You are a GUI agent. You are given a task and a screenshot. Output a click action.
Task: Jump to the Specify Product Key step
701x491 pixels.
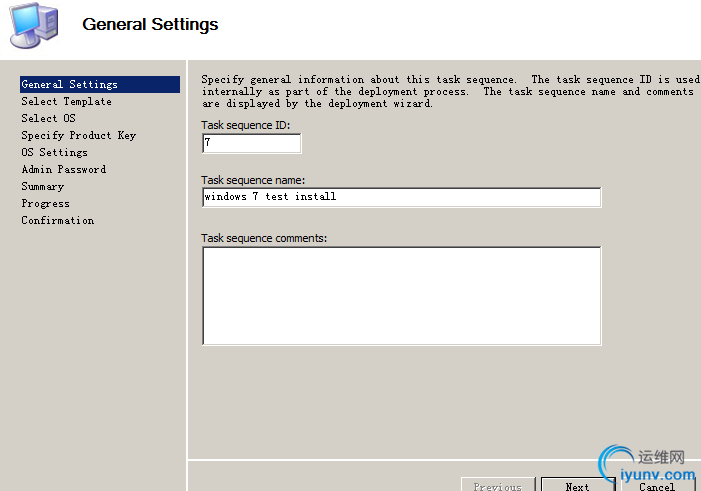(x=78, y=136)
